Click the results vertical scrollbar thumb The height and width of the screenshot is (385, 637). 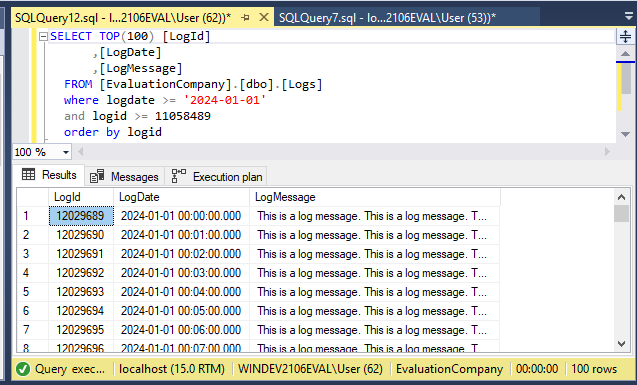click(x=621, y=214)
